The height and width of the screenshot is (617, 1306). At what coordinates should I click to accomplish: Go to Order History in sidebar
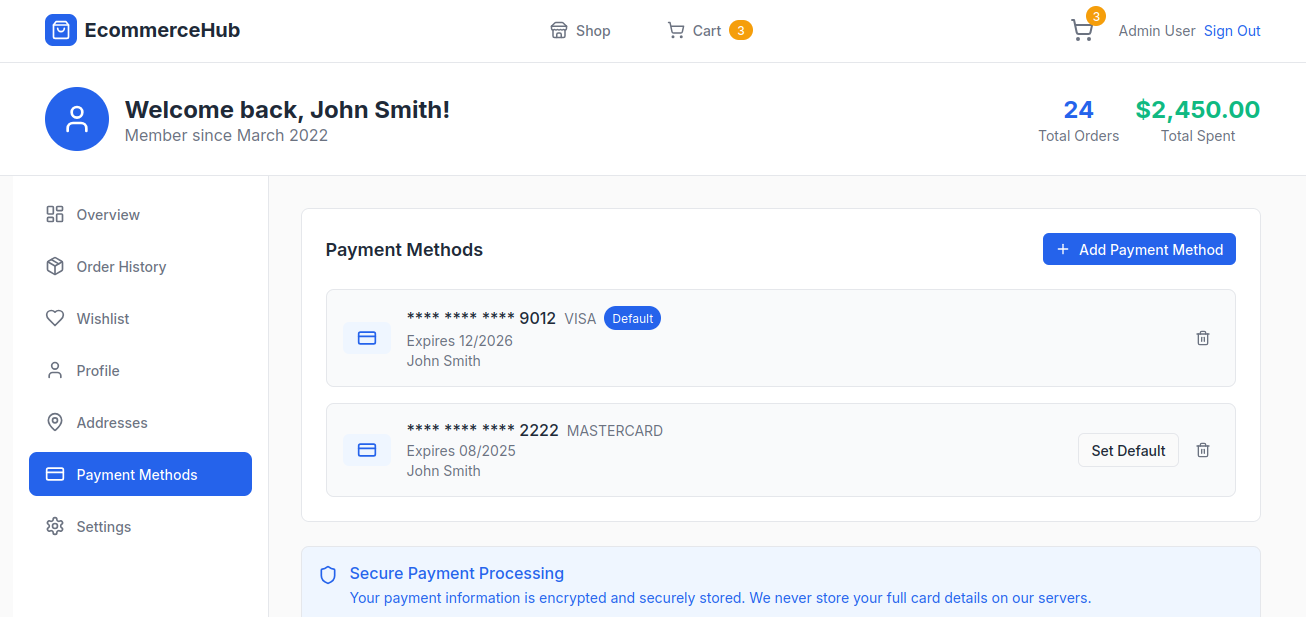pos(121,267)
